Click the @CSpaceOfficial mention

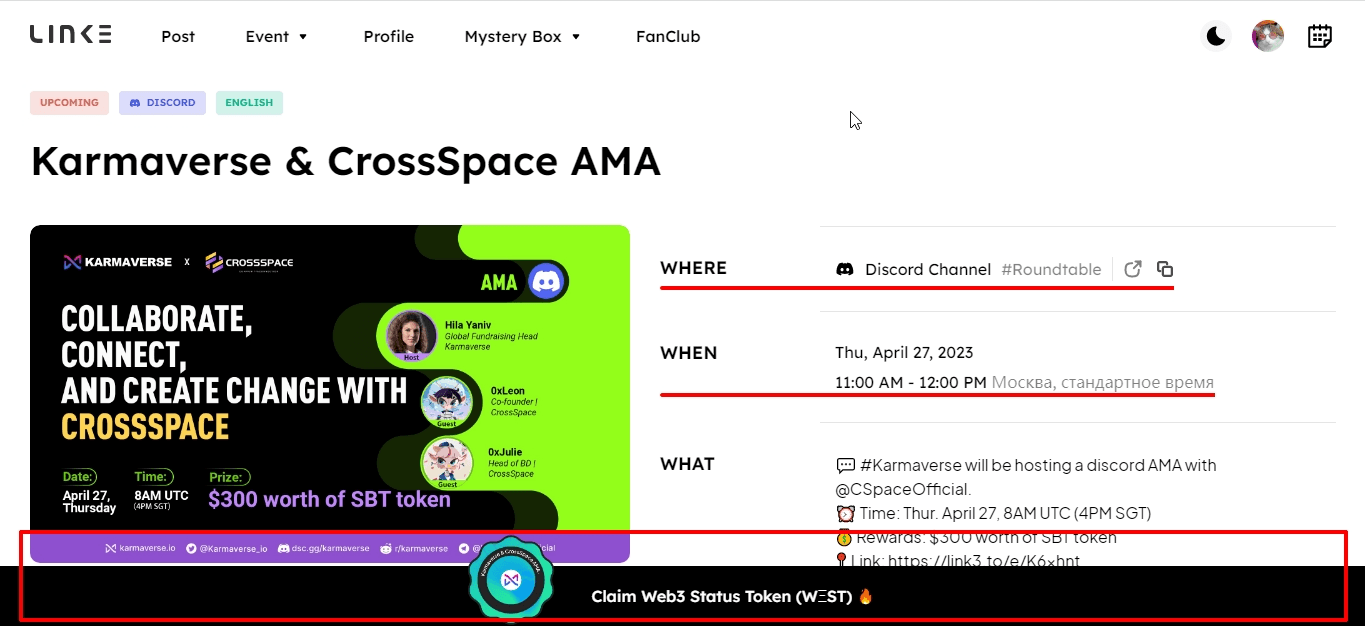tap(903, 489)
